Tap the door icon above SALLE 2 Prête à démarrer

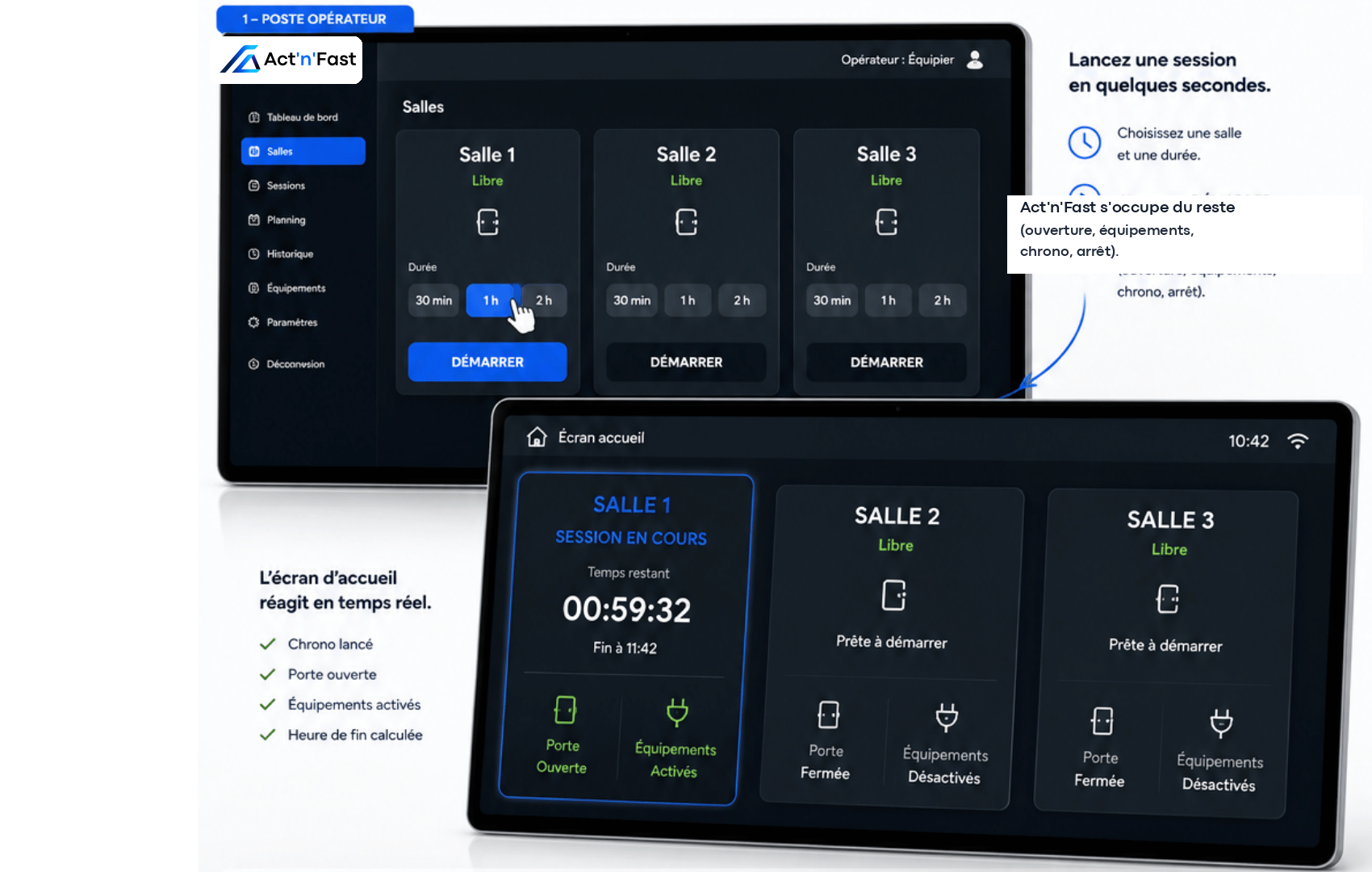894,595
